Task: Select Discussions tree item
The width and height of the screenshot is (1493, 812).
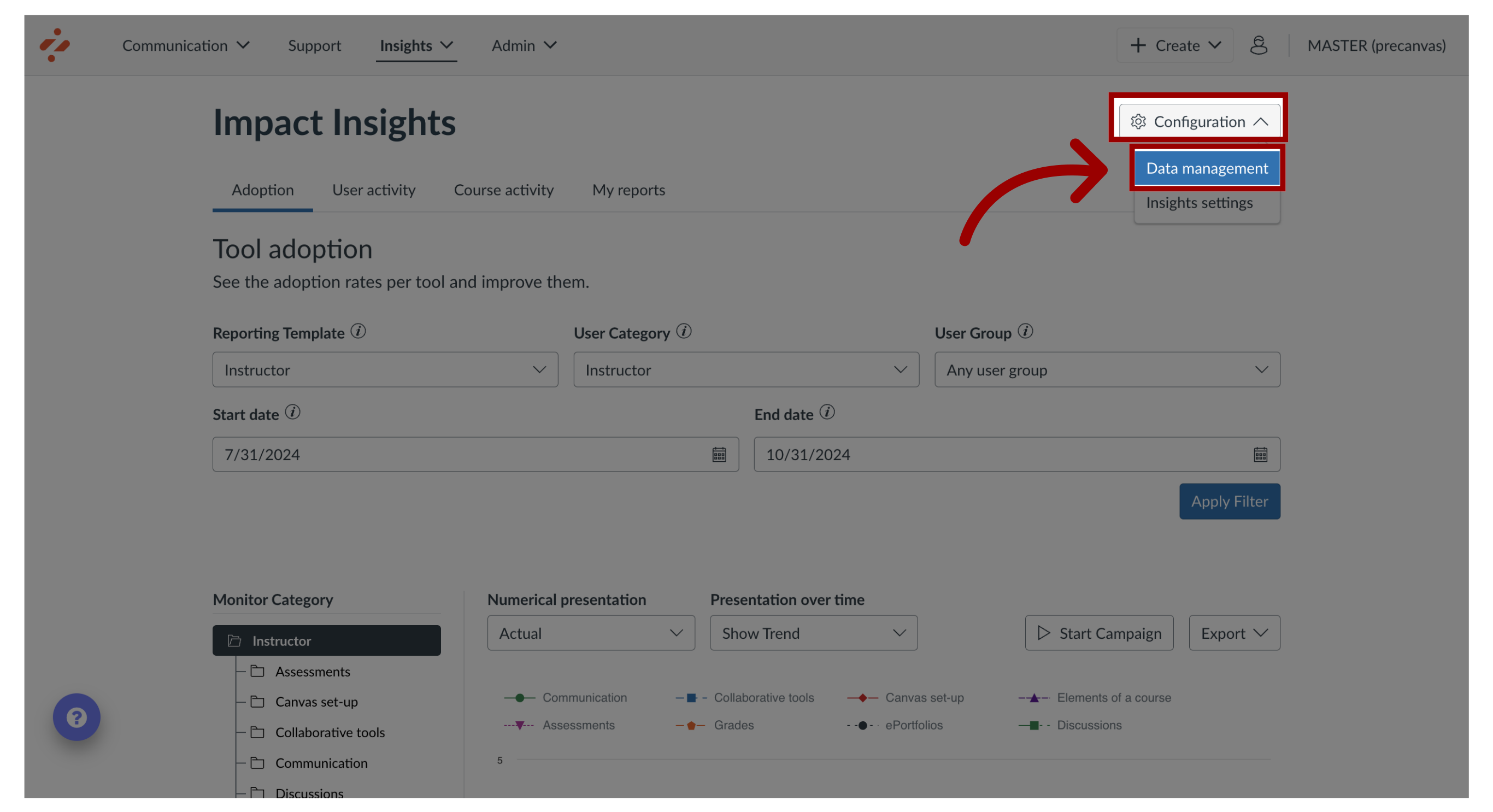Action: pyautogui.click(x=309, y=792)
